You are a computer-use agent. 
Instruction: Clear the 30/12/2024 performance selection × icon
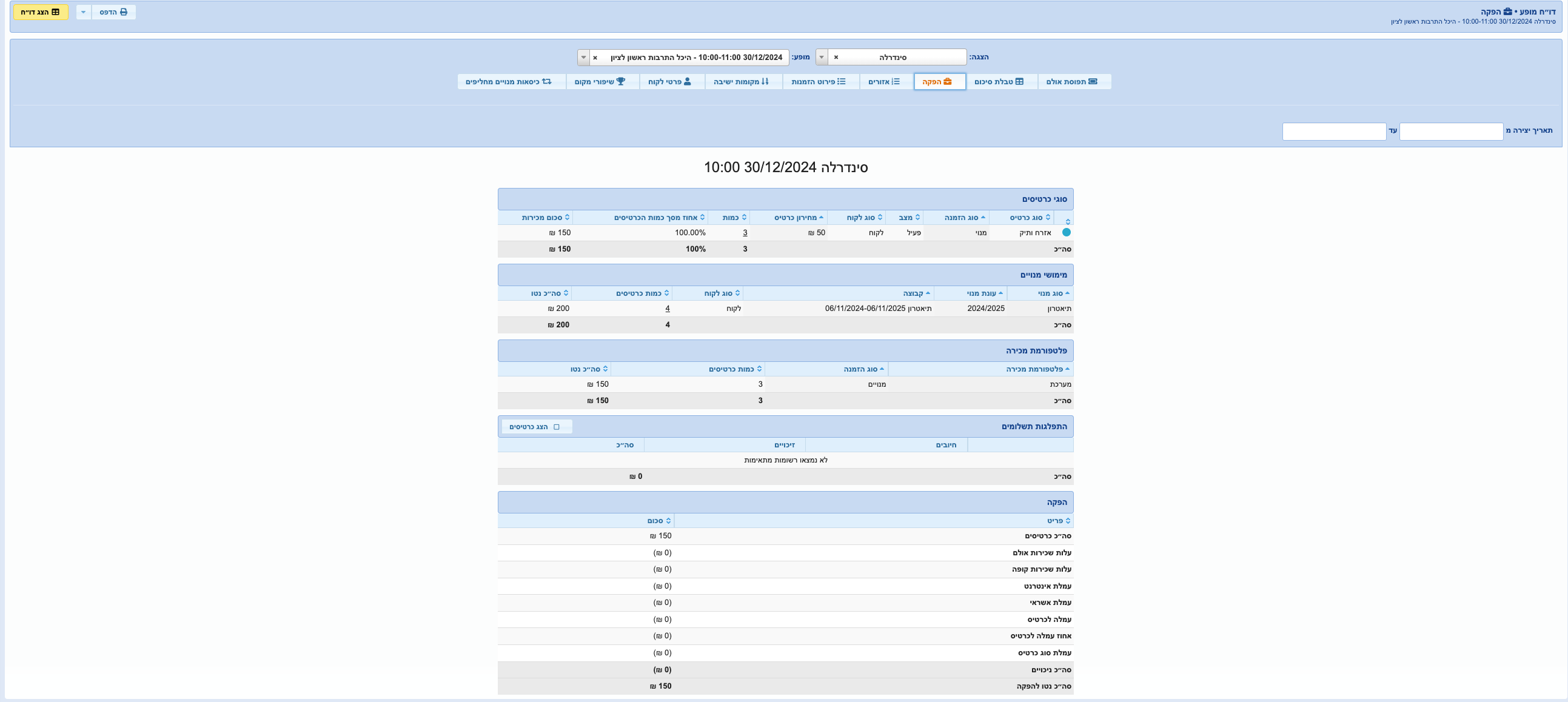pos(595,58)
